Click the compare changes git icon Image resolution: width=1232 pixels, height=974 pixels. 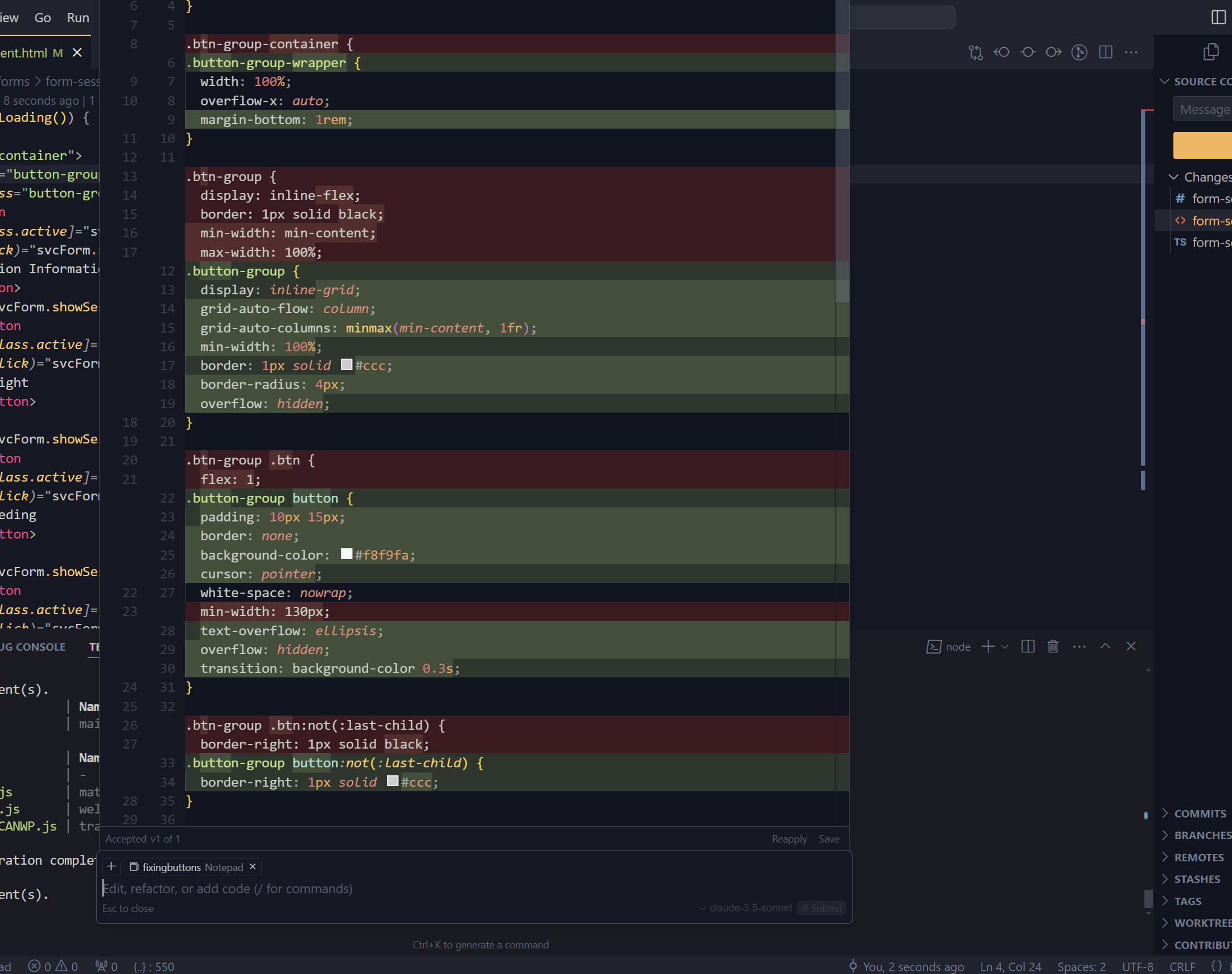[975, 52]
